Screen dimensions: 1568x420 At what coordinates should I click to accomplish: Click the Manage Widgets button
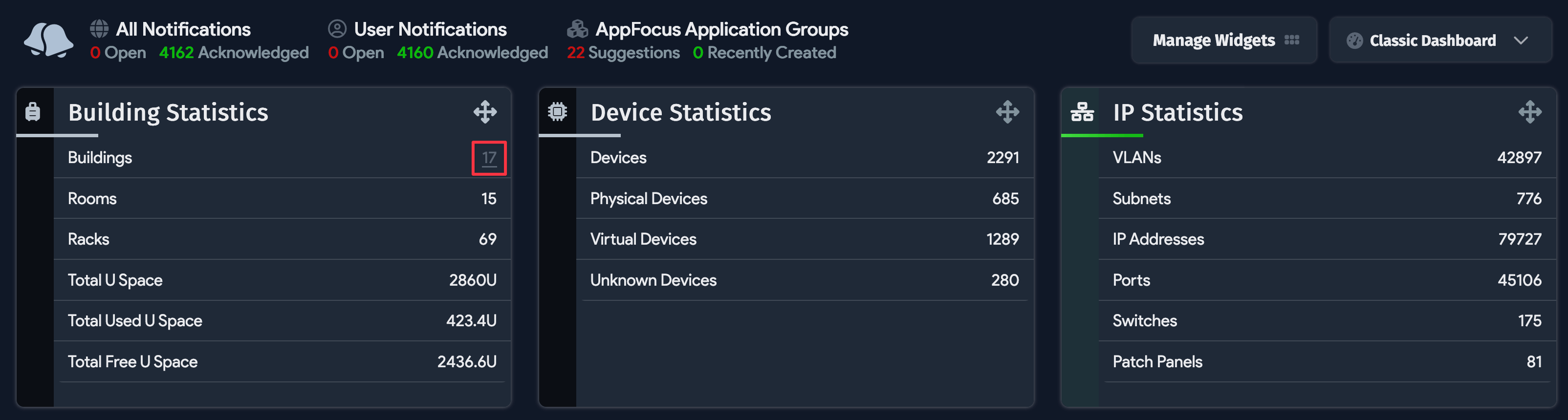1224,41
